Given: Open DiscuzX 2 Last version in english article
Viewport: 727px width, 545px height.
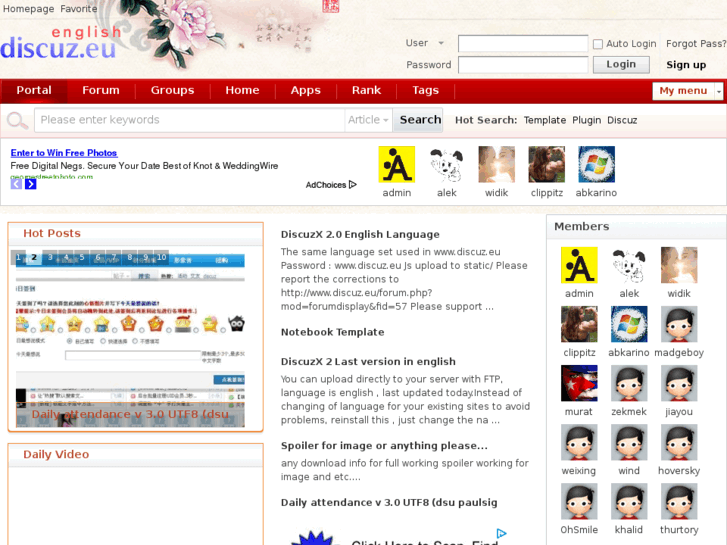Looking at the screenshot, I should (x=368, y=361).
